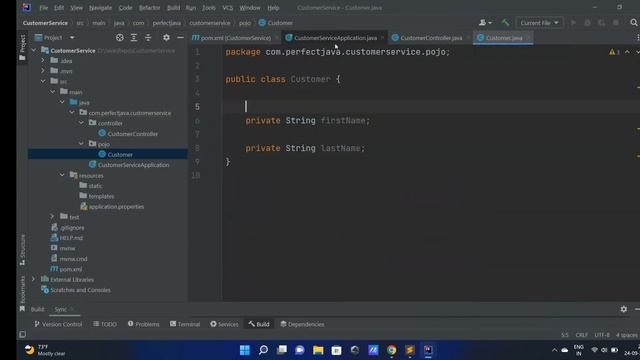Screen dimensions: 640x360
Task: Click Select Opened File target icon
Action: (x=120, y=38)
